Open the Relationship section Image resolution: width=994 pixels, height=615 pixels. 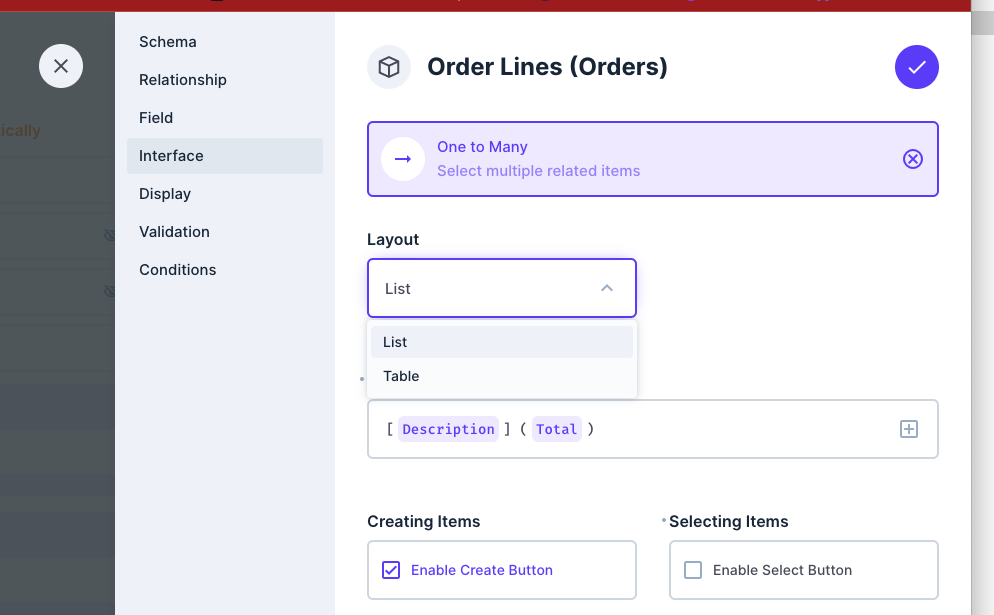click(x=182, y=79)
